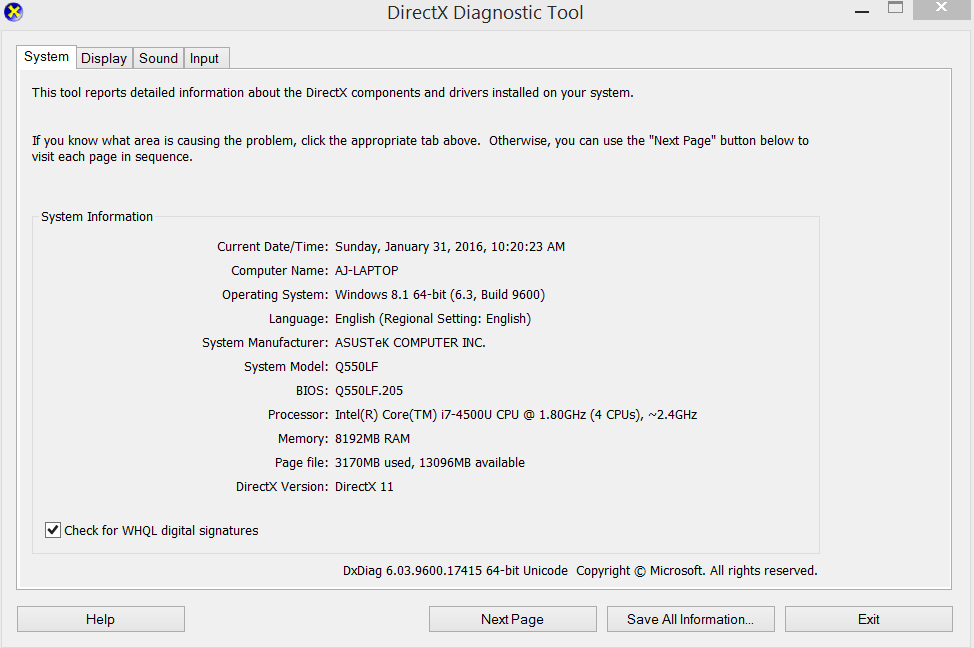The width and height of the screenshot is (974, 648).
Task: Go to Next Page
Action: click(x=512, y=619)
